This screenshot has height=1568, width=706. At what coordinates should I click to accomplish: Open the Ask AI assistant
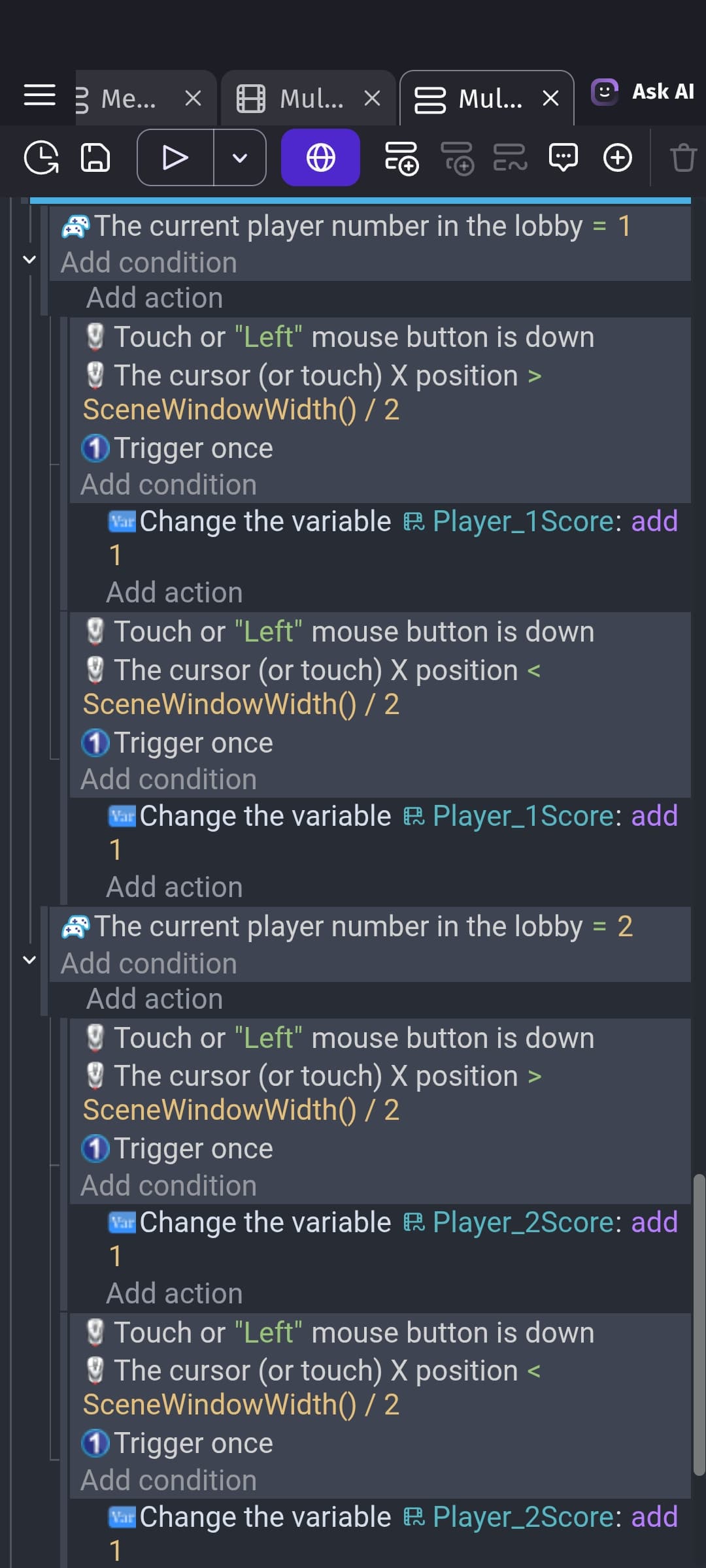pos(643,91)
